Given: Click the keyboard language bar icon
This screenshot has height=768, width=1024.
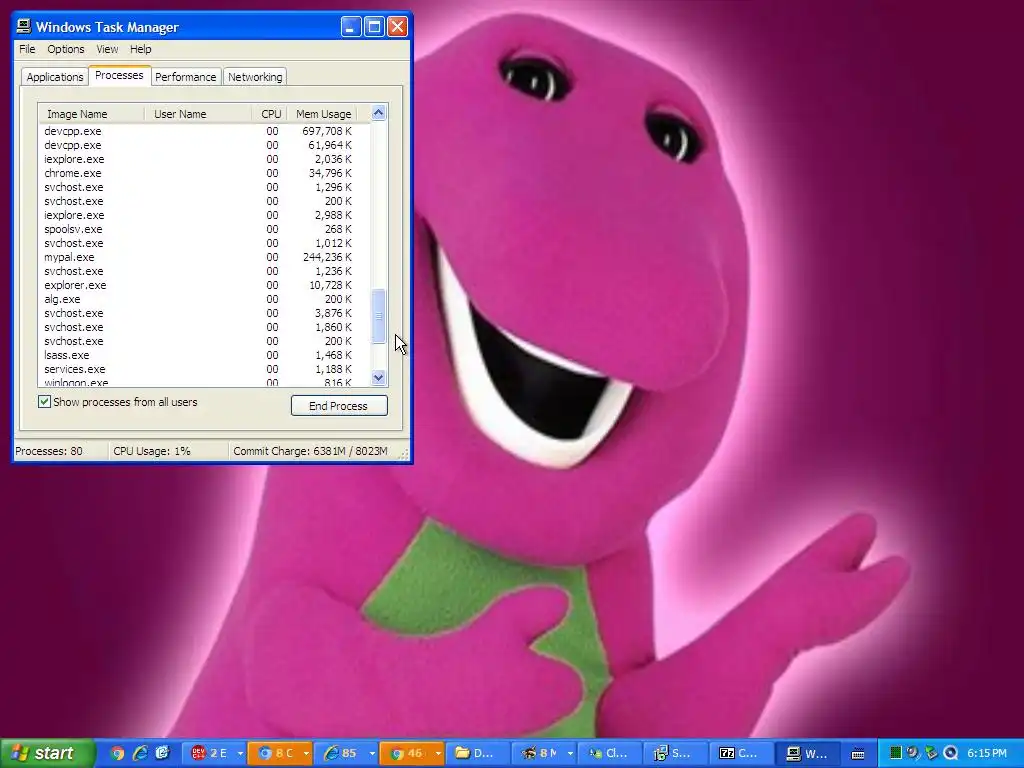Looking at the screenshot, I should tap(858, 754).
